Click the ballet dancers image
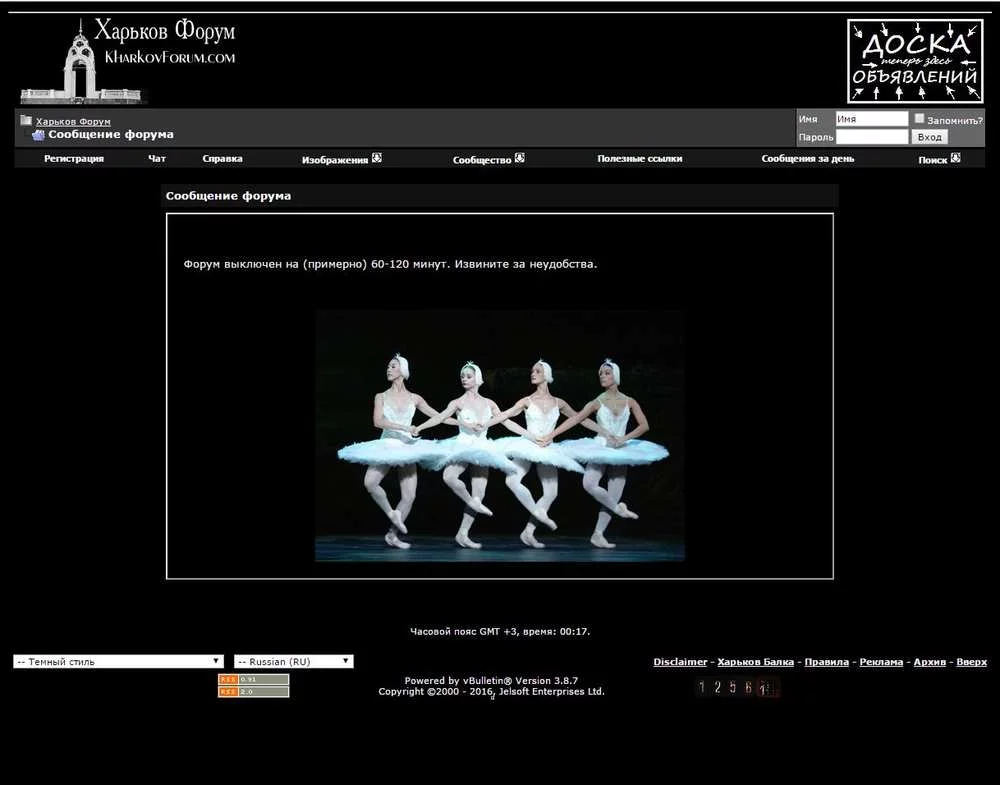This screenshot has height=785, width=1000. point(499,435)
